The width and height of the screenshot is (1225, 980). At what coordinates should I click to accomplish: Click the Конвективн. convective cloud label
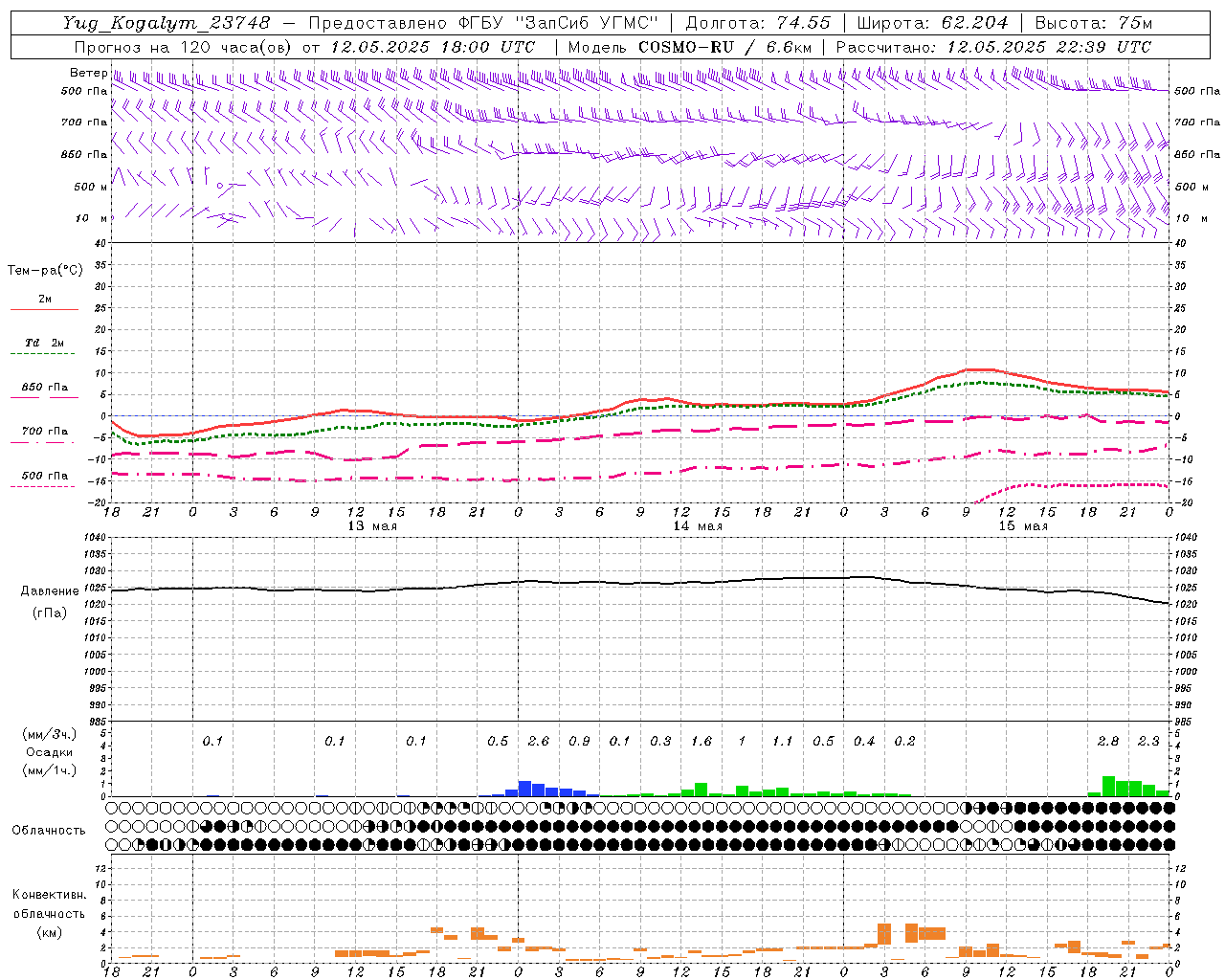[x=49, y=895]
